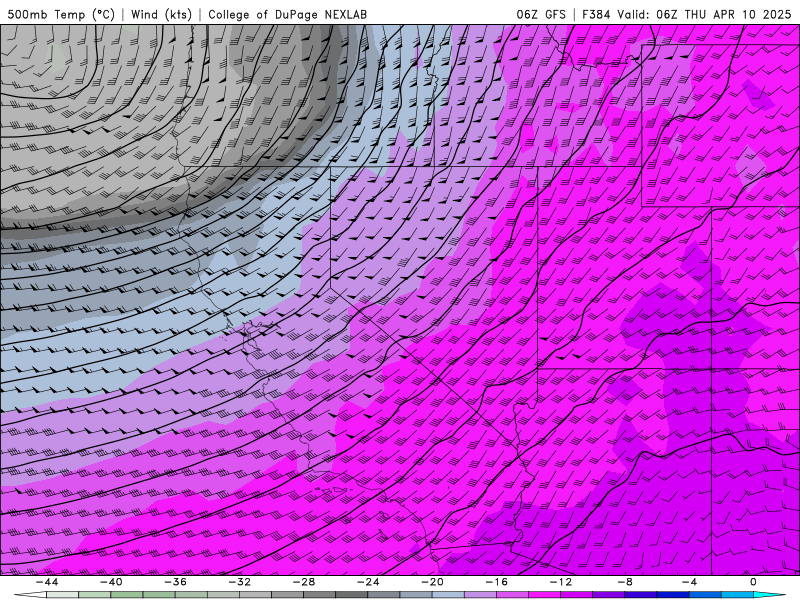Click the -40 color bar label
The width and height of the screenshot is (800, 600).
point(111,582)
